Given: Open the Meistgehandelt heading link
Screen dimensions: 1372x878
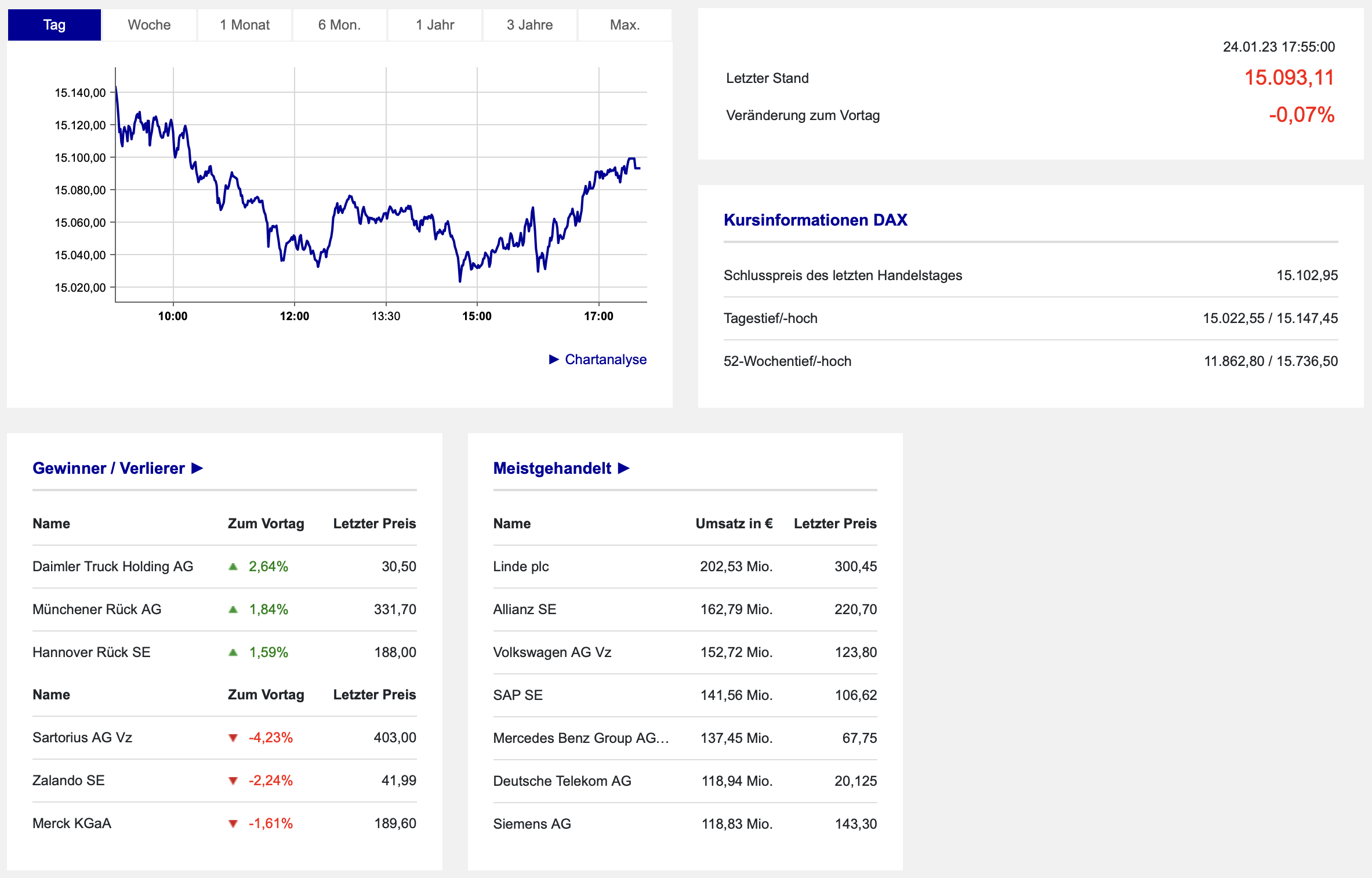Looking at the screenshot, I should (552, 468).
